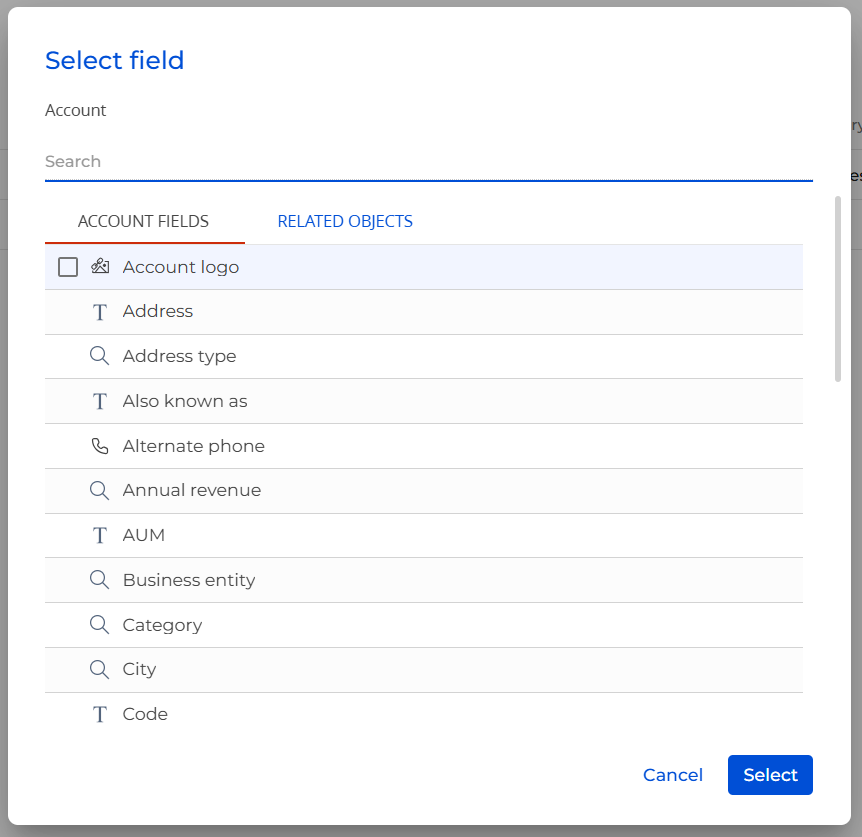Select the AUM field row

424,536
